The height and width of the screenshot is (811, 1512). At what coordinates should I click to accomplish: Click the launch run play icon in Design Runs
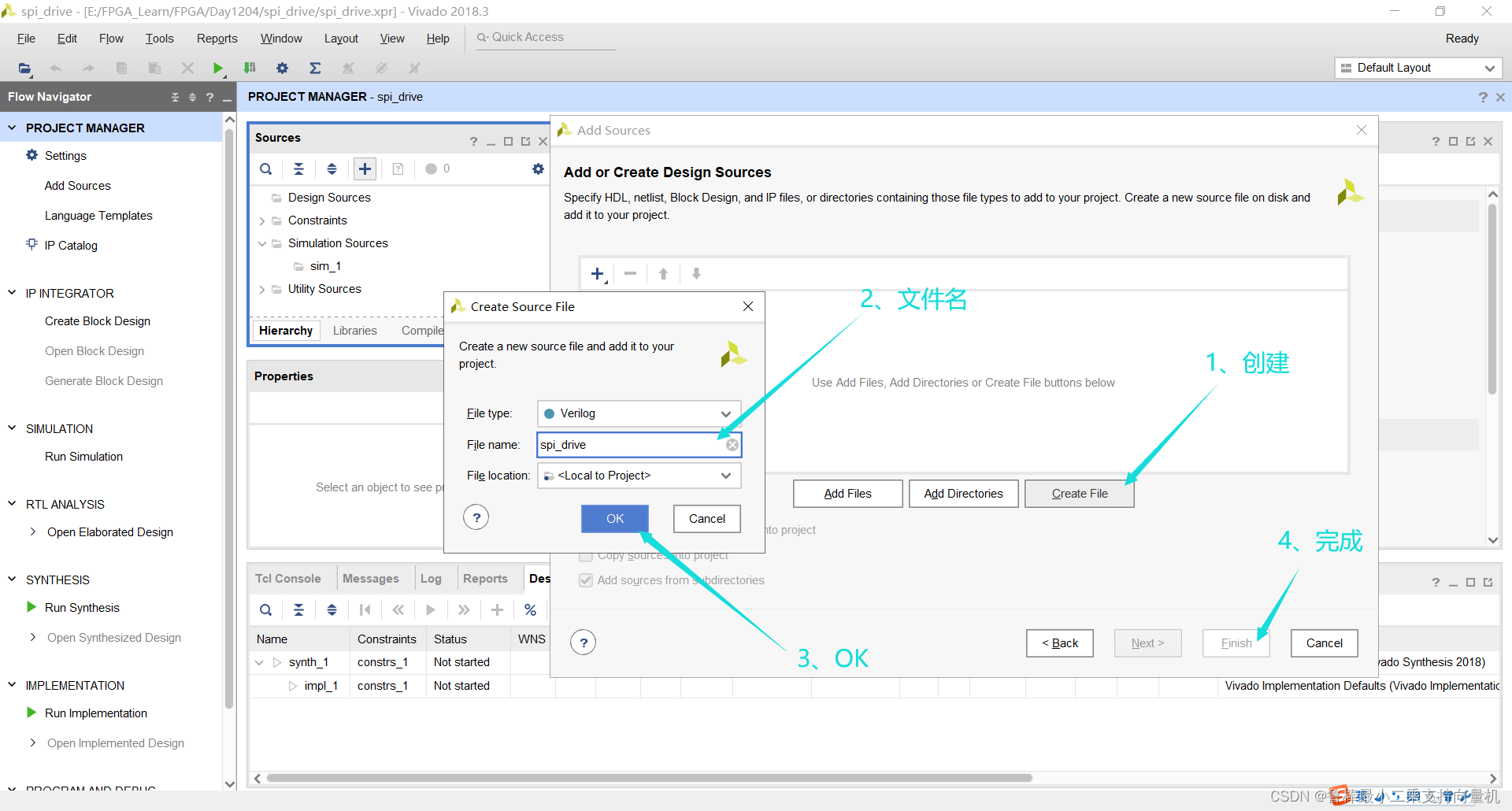tap(431, 609)
